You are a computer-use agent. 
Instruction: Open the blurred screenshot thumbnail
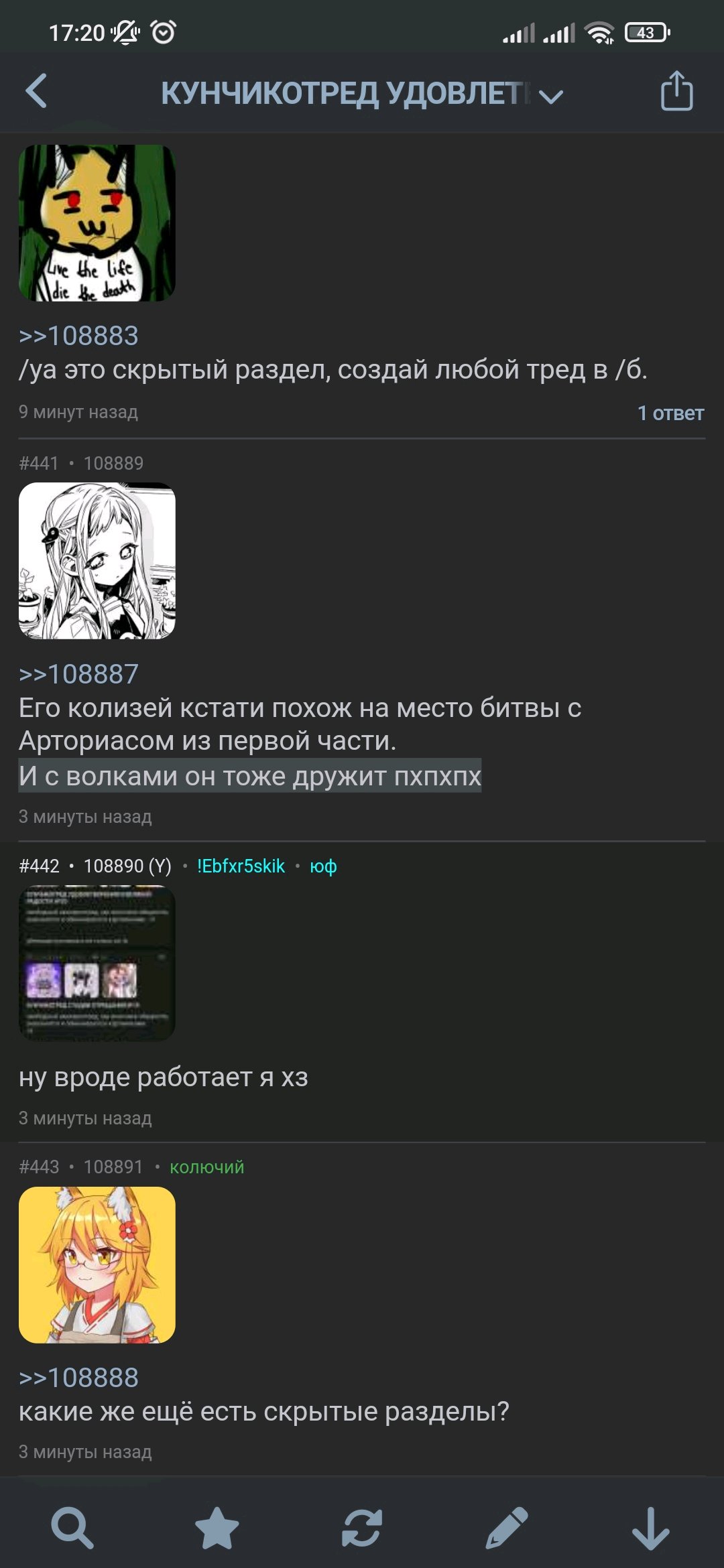tap(97, 963)
